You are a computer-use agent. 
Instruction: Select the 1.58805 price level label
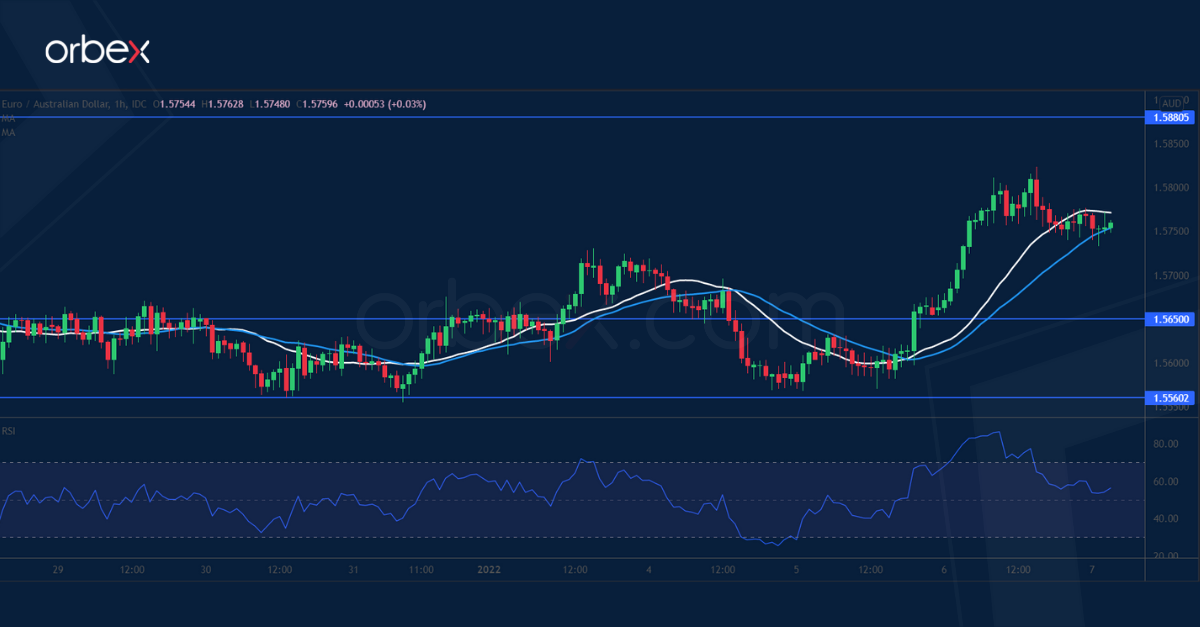pyautogui.click(x=1171, y=118)
